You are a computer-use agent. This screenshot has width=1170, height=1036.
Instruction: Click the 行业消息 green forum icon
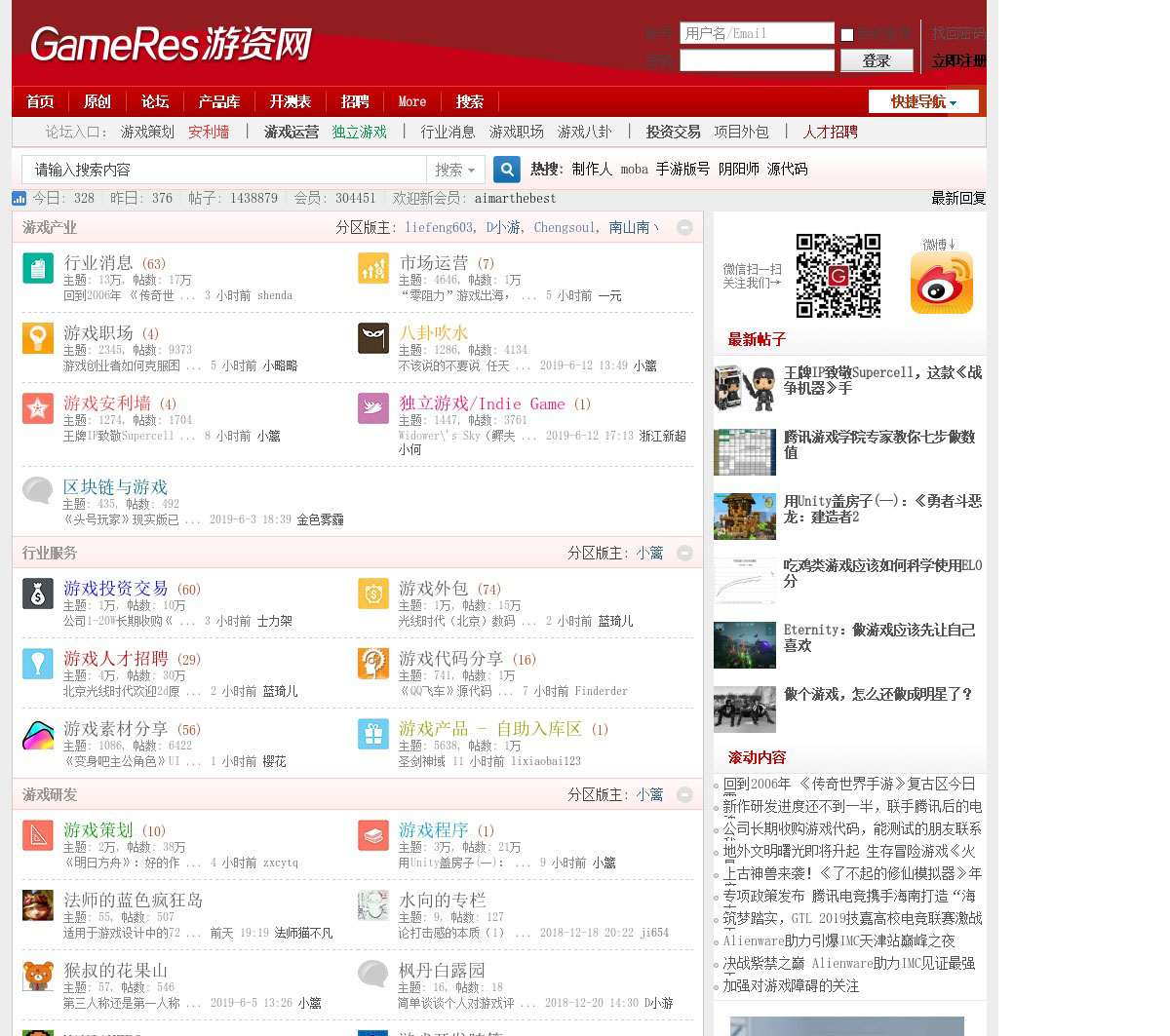pyautogui.click(x=38, y=268)
